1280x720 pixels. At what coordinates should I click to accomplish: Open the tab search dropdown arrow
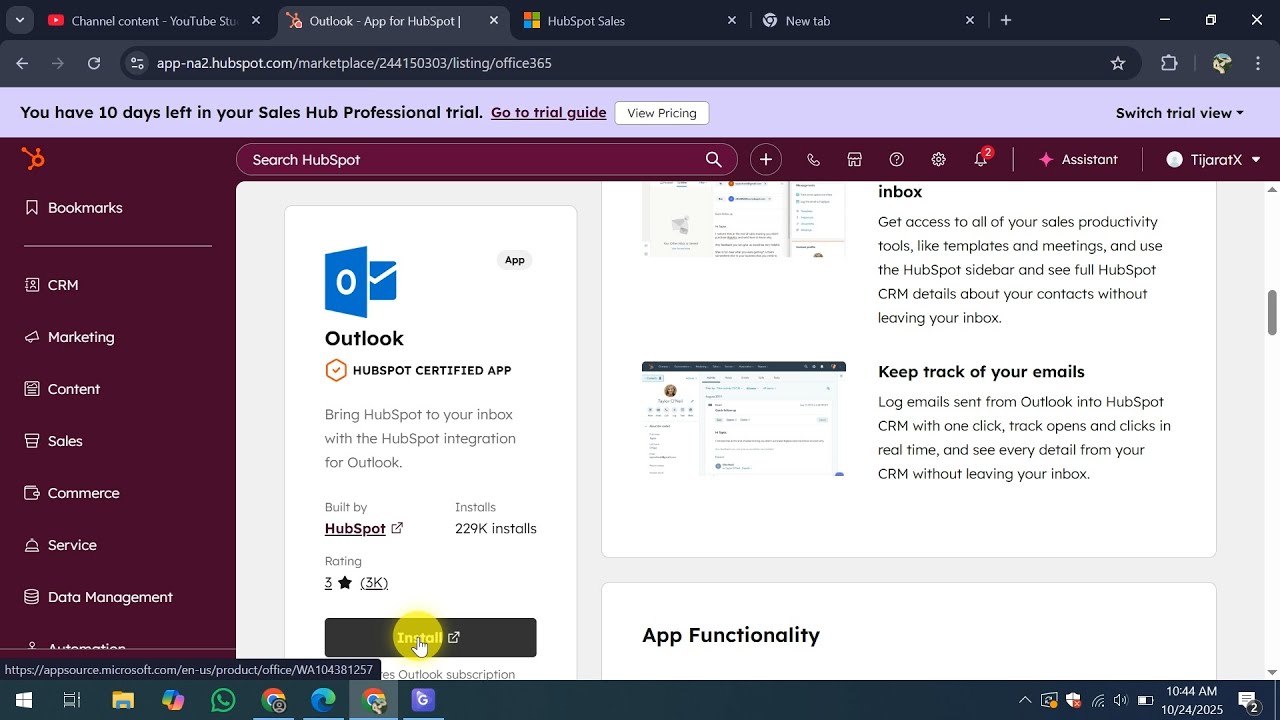tap(19, 20)
